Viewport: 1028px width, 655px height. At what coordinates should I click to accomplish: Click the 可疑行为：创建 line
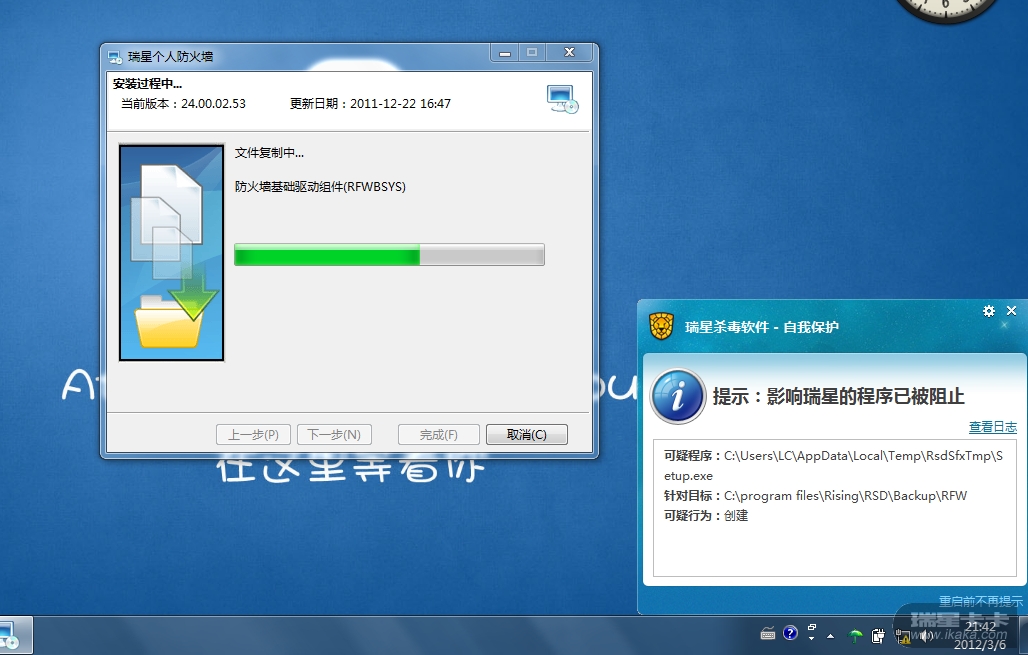pyautogui.click(x=705, y=515)
